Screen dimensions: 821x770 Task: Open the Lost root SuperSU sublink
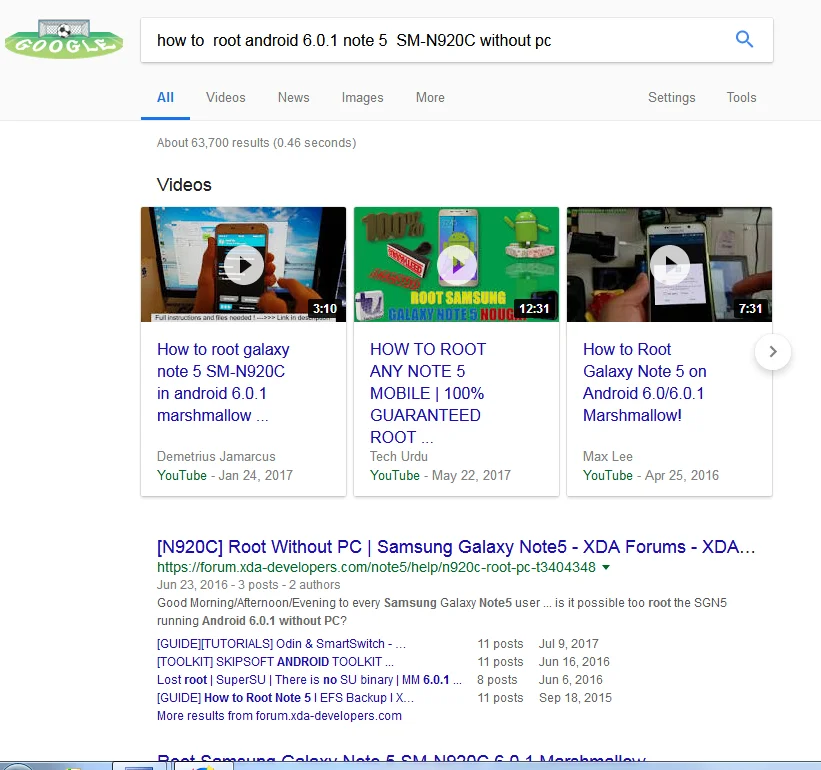coord(309,680)
